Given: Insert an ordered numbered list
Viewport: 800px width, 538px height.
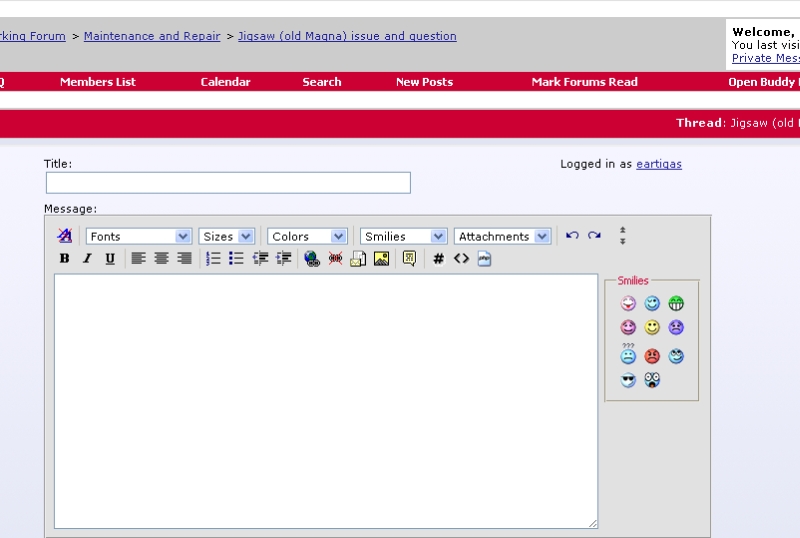Looking at the screenshot, I should [x=213, y=258].
